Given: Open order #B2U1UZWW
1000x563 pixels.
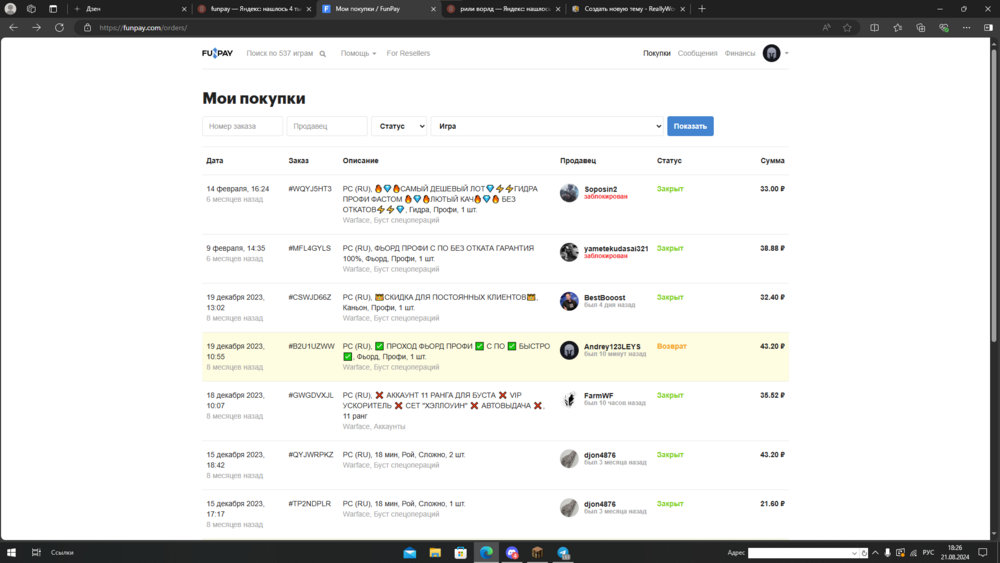Looking at the screenshot, I should (311, 346).
